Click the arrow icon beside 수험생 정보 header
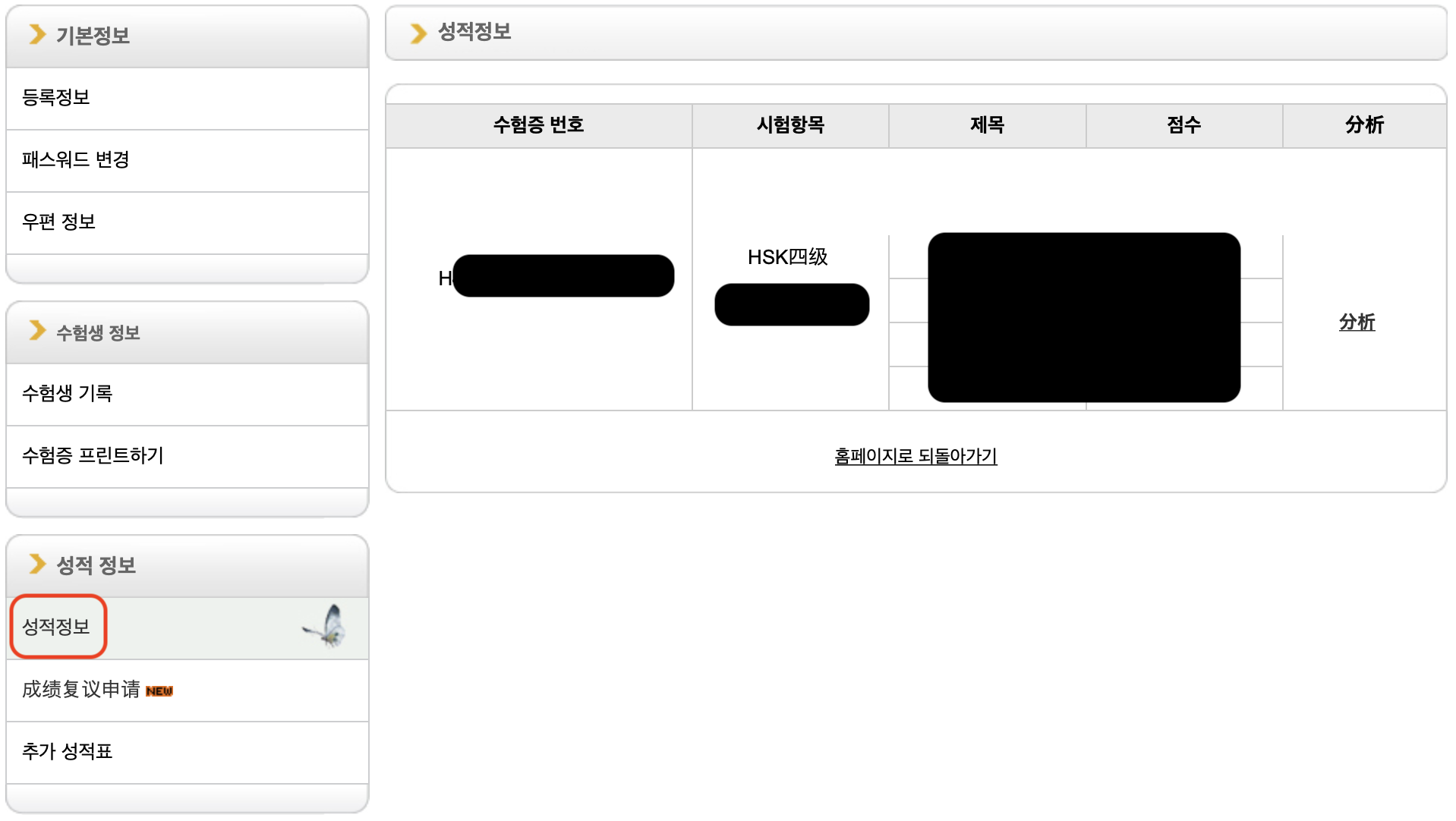 point(37,331)
